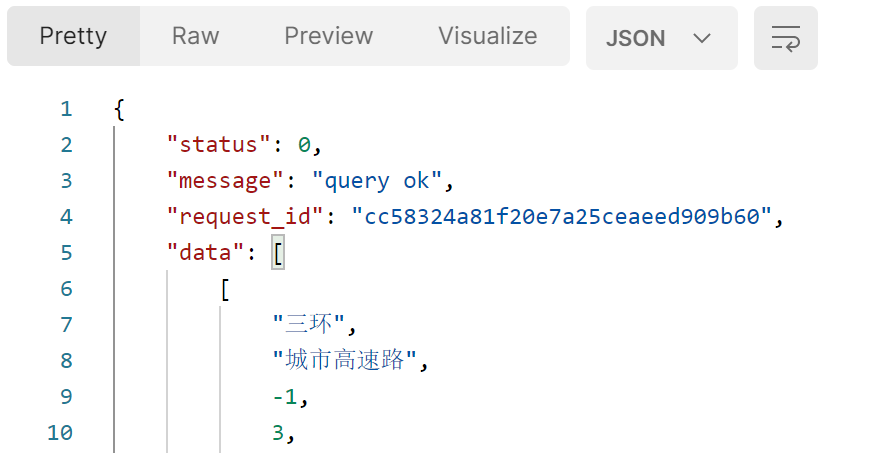Select the Preview tab
The height and width of the screenshot is (453, 875).
coord(328,36)
